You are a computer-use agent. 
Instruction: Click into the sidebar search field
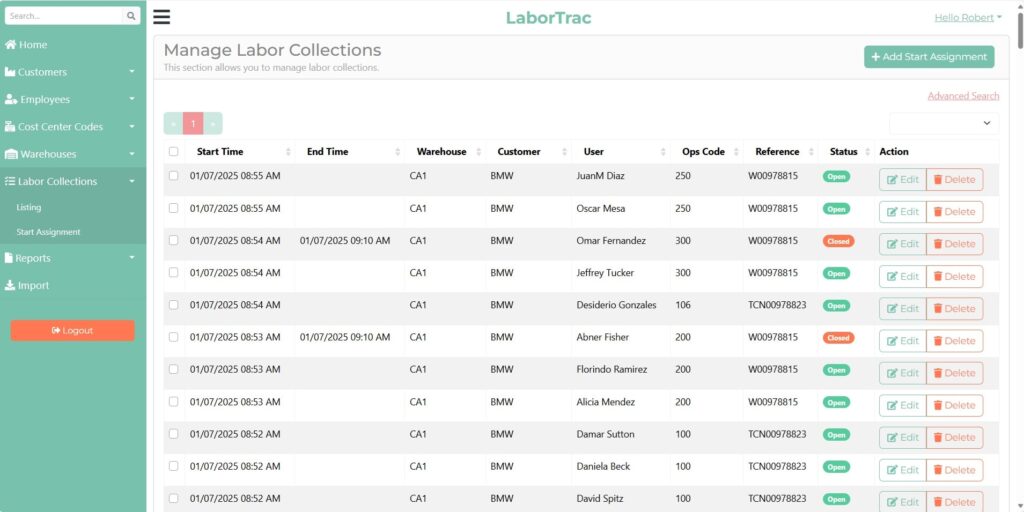pos(64,16)
